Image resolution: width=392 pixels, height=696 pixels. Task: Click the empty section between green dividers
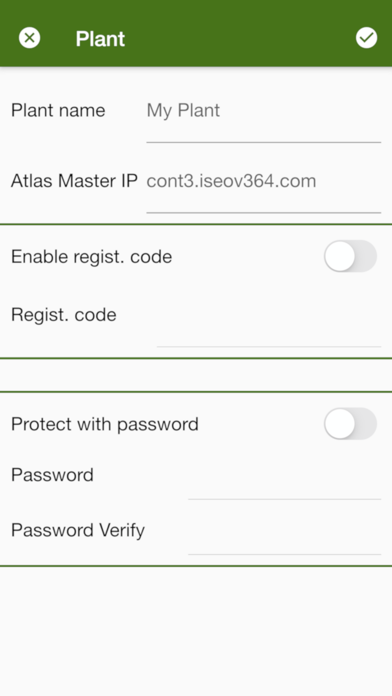tap(196, 375)
